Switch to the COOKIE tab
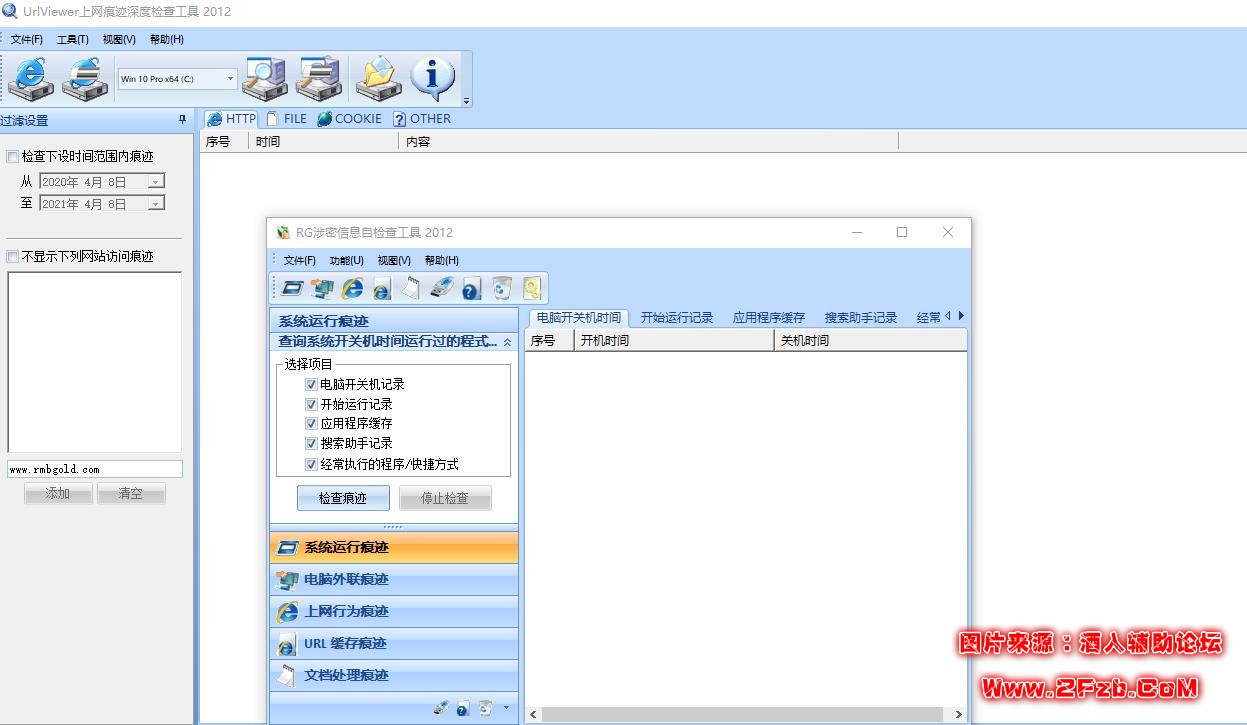Image resolution: width=1247 pixels, height=725 pixels. click(x=349, y=118)
